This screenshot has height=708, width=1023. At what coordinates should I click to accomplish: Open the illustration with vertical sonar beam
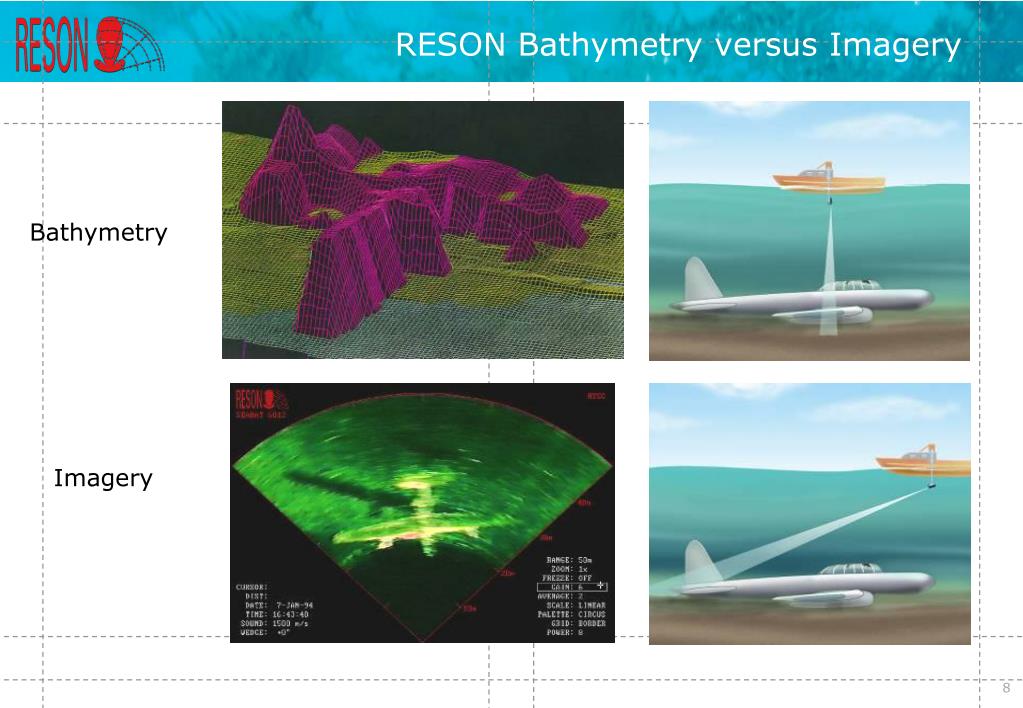pyautogui.click(x=809, y=230)
